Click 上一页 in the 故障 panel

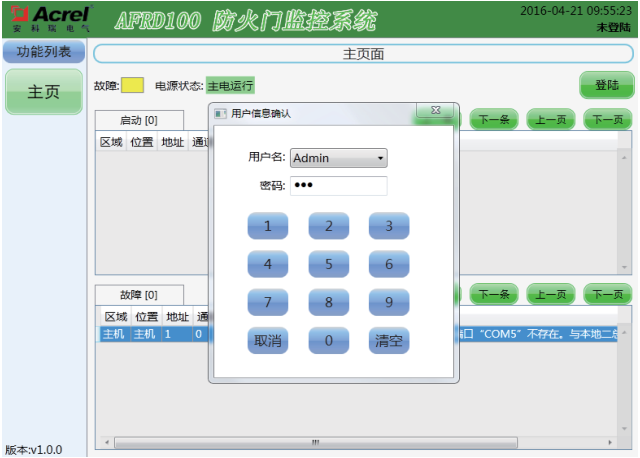(x=550, y=295)
